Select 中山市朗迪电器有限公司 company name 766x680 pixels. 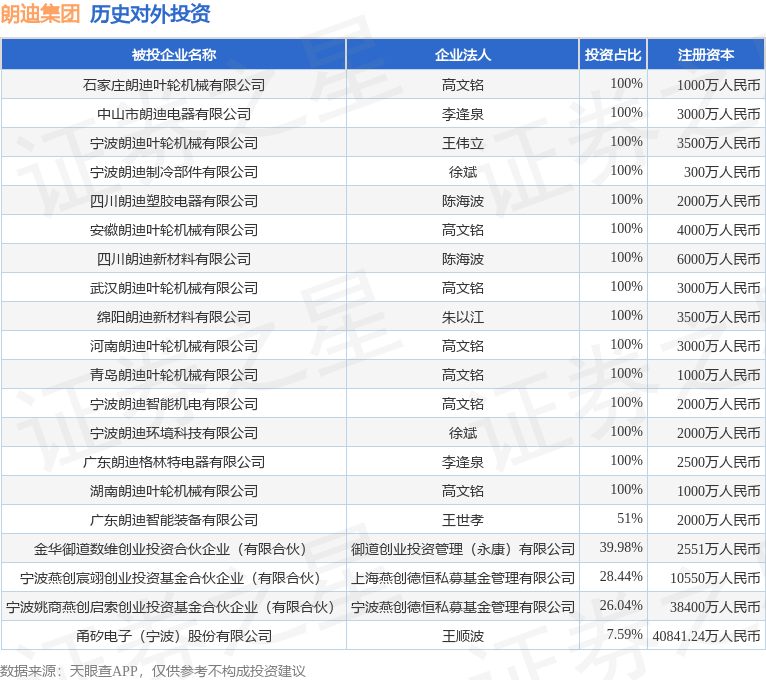pyautogui.click(x=173, y=114)
